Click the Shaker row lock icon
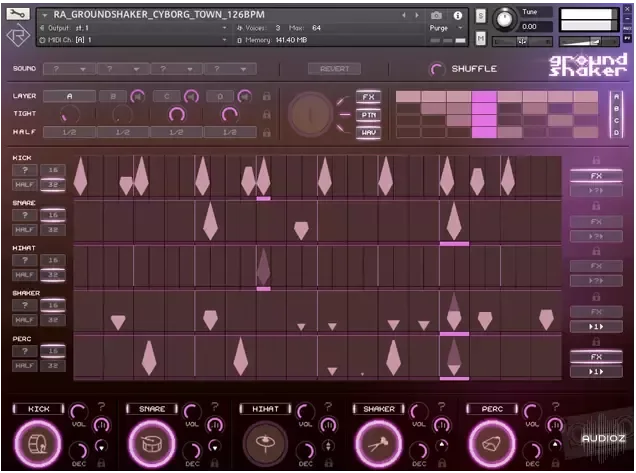 596,297
